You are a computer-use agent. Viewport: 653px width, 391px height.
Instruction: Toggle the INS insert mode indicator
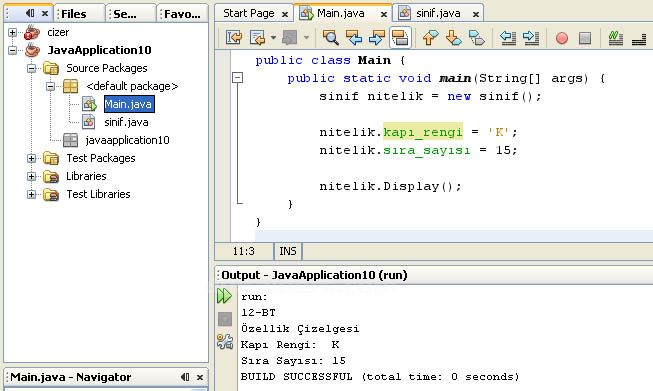coord(288,251)
